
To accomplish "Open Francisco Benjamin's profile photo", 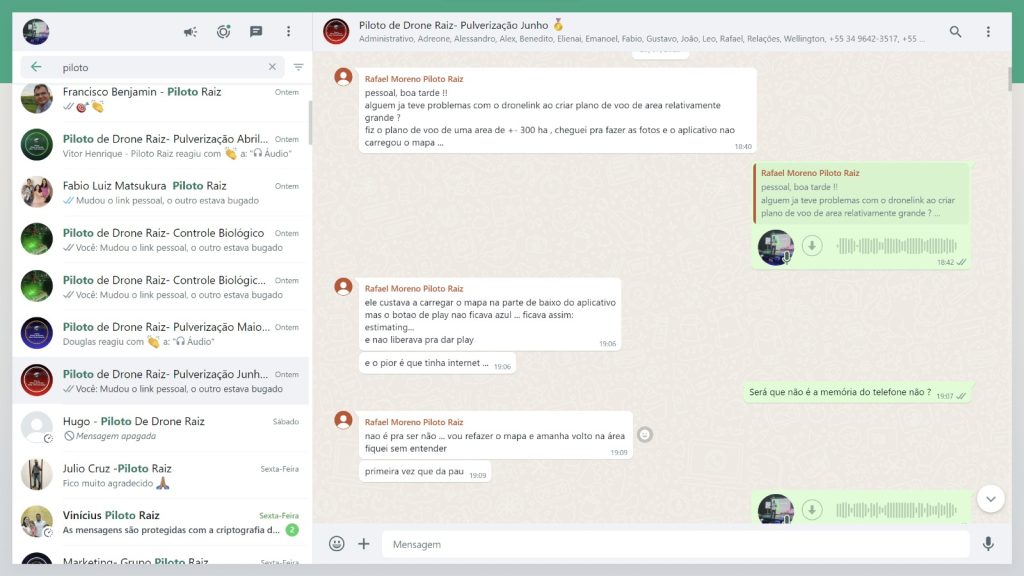I will coord(37,99).
